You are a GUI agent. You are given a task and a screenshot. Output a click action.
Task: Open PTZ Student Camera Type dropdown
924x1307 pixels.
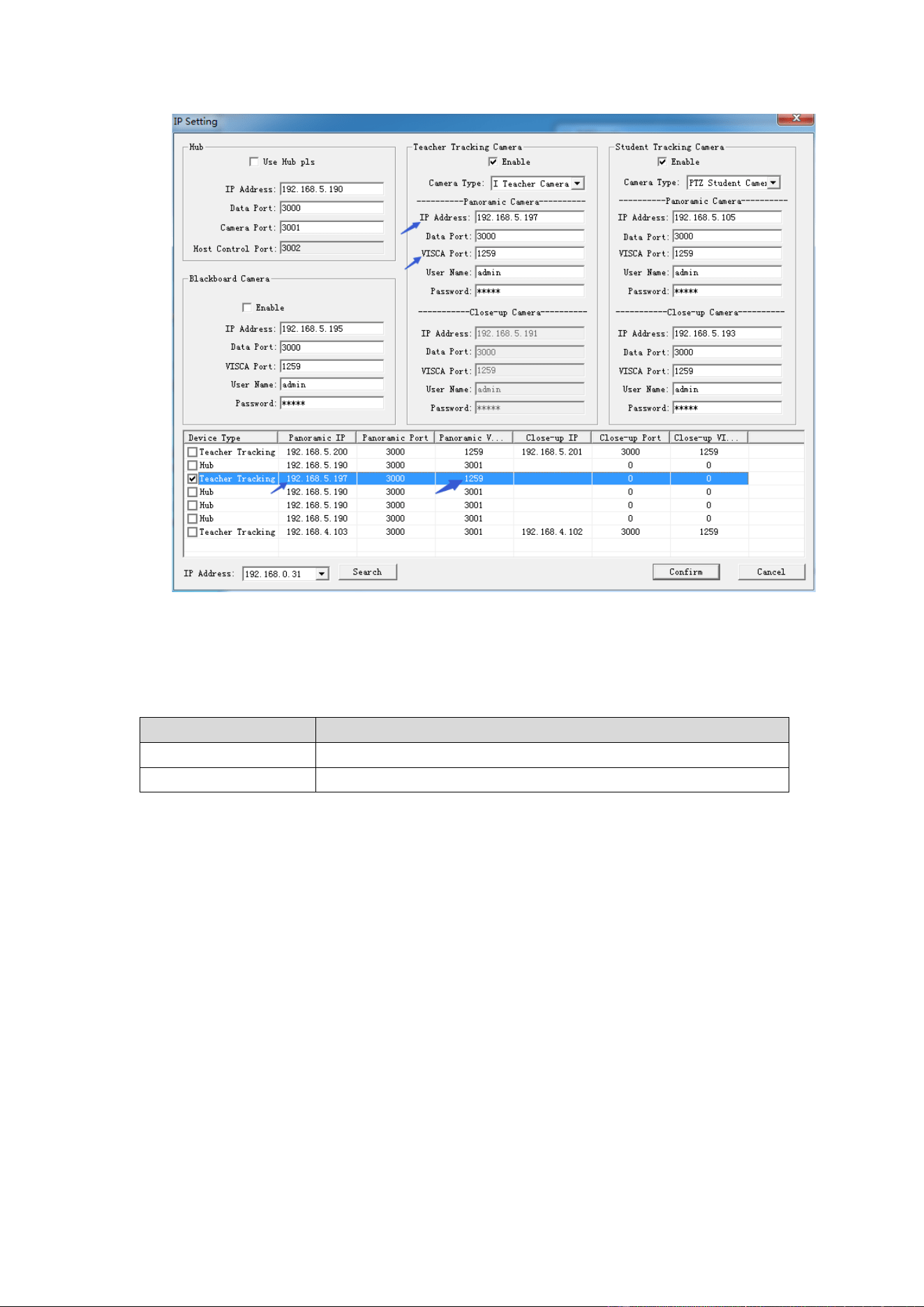click(x=773, y=183)
